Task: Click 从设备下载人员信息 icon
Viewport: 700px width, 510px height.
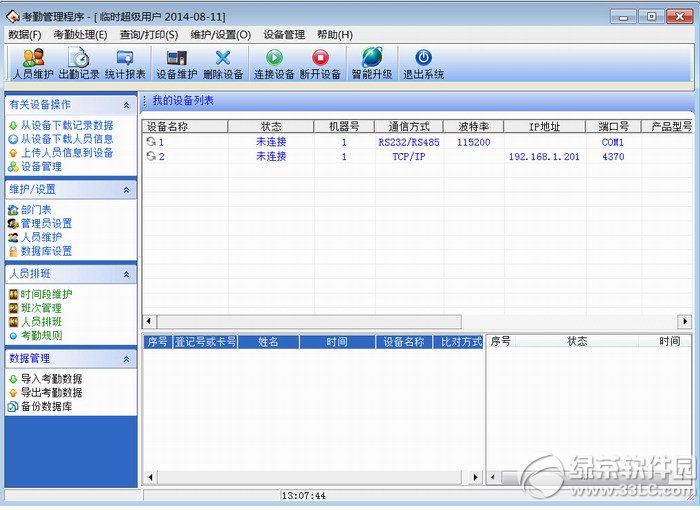Action: 13,139
